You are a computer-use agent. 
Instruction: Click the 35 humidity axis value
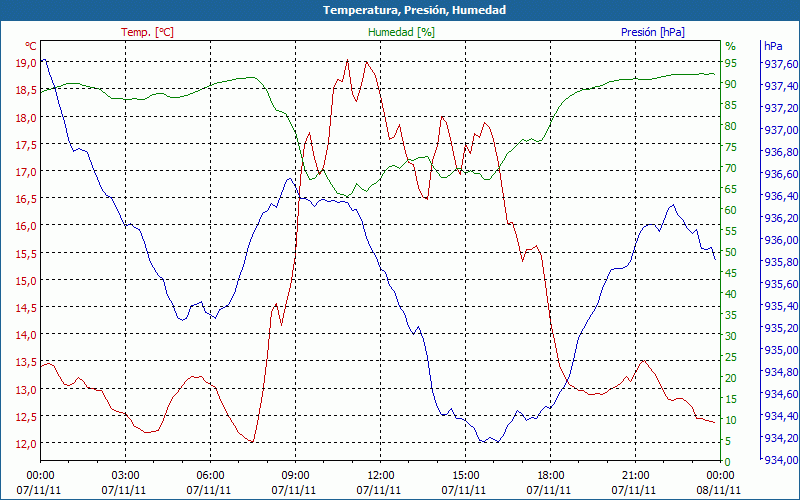click(731, 315)
